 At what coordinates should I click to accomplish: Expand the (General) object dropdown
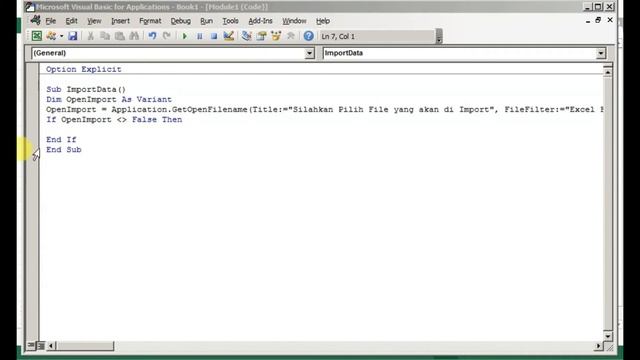click(x=309, y=53)
